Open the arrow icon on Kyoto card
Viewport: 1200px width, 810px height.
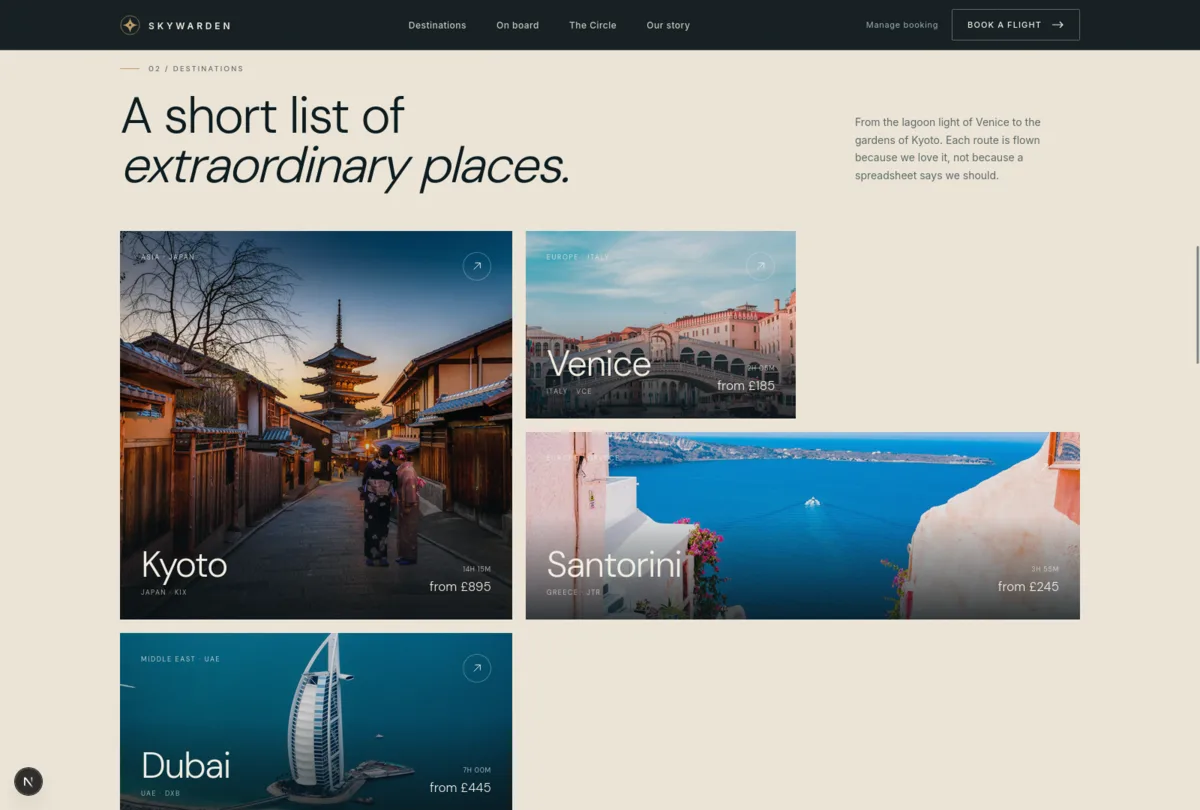click(477, 266)
